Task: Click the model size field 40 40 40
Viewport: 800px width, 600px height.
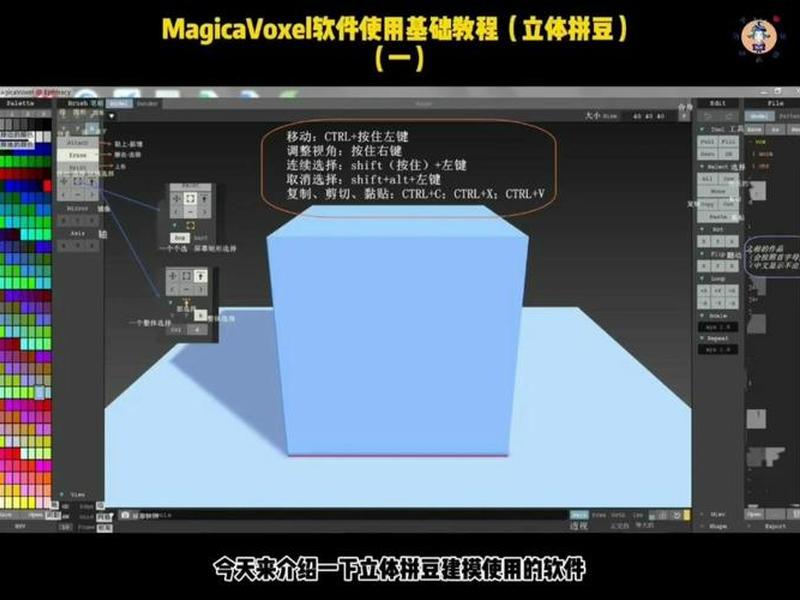Action: tap(649, 116)
